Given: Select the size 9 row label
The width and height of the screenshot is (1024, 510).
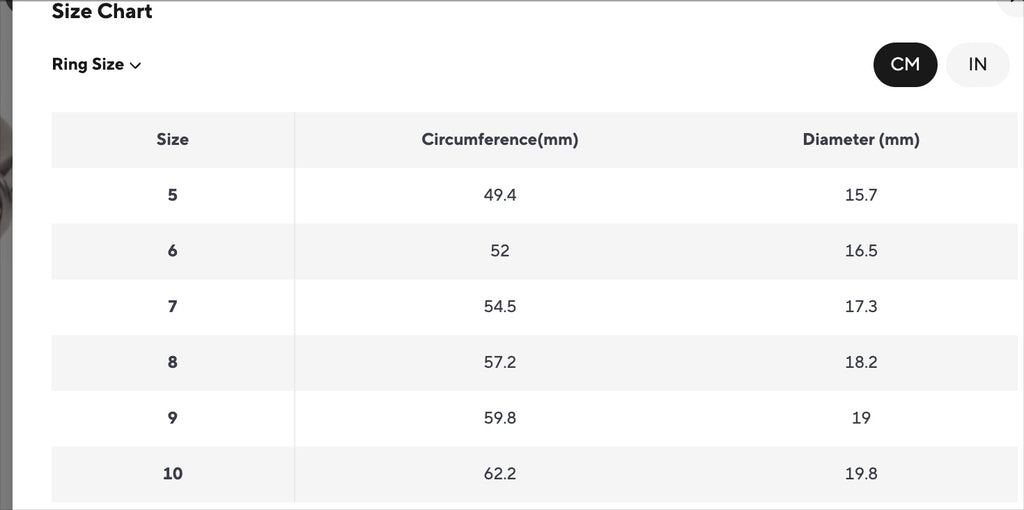Looking at the screenshot, I should coord(172,418).
